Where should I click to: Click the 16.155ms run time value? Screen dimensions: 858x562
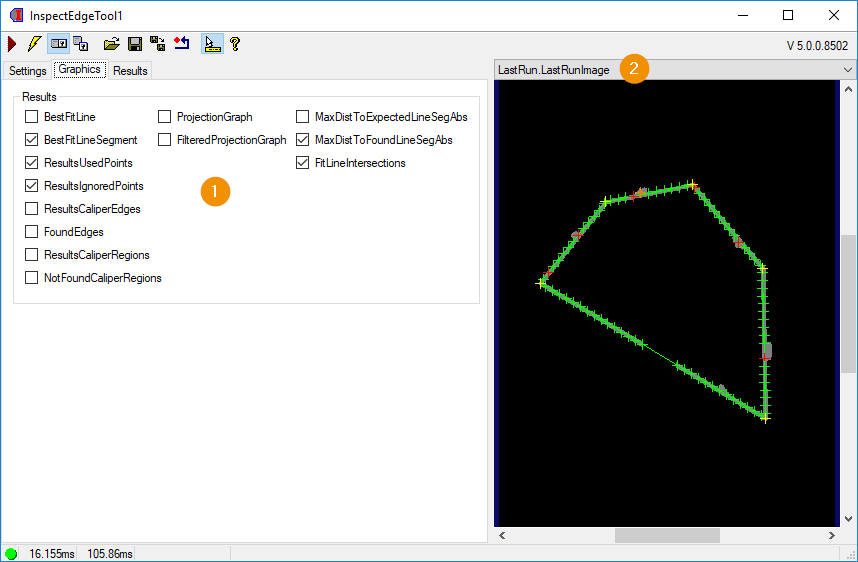pyautogui.click(x=51, y=554)
